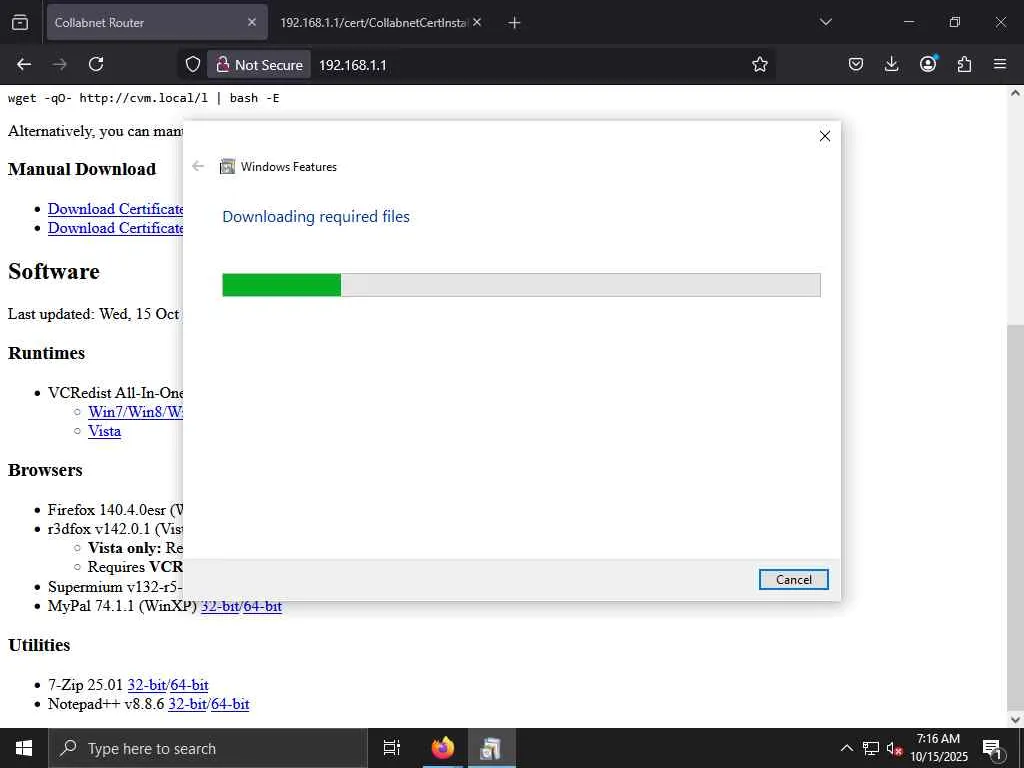Click the Downloading required files text
Screen dimensions: 1024x768
(x=316, y=216)
